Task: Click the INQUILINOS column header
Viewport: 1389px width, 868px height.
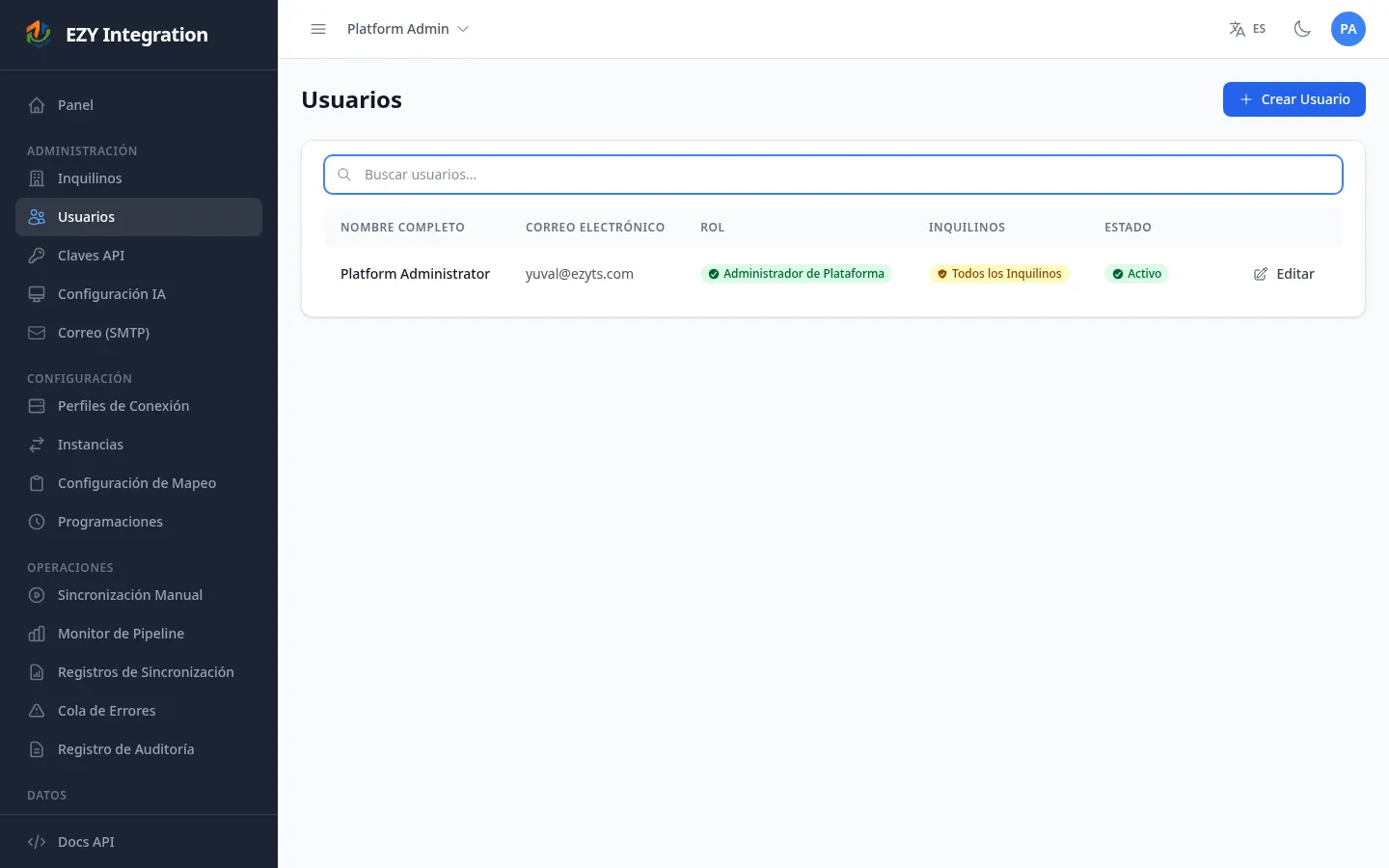Action: pyautogui.click(x=967, y=228)
